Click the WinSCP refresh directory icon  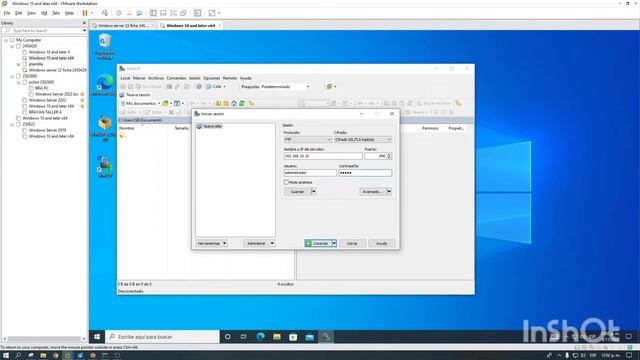(x=242, y=103)
